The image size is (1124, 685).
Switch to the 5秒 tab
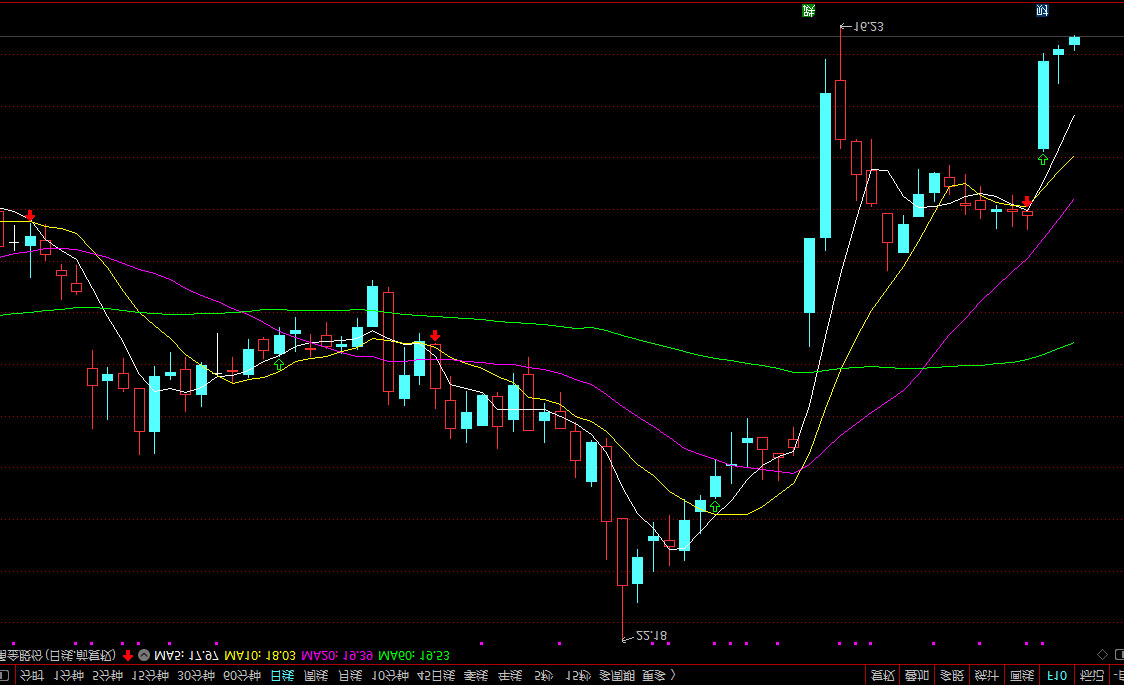point(544,676)
